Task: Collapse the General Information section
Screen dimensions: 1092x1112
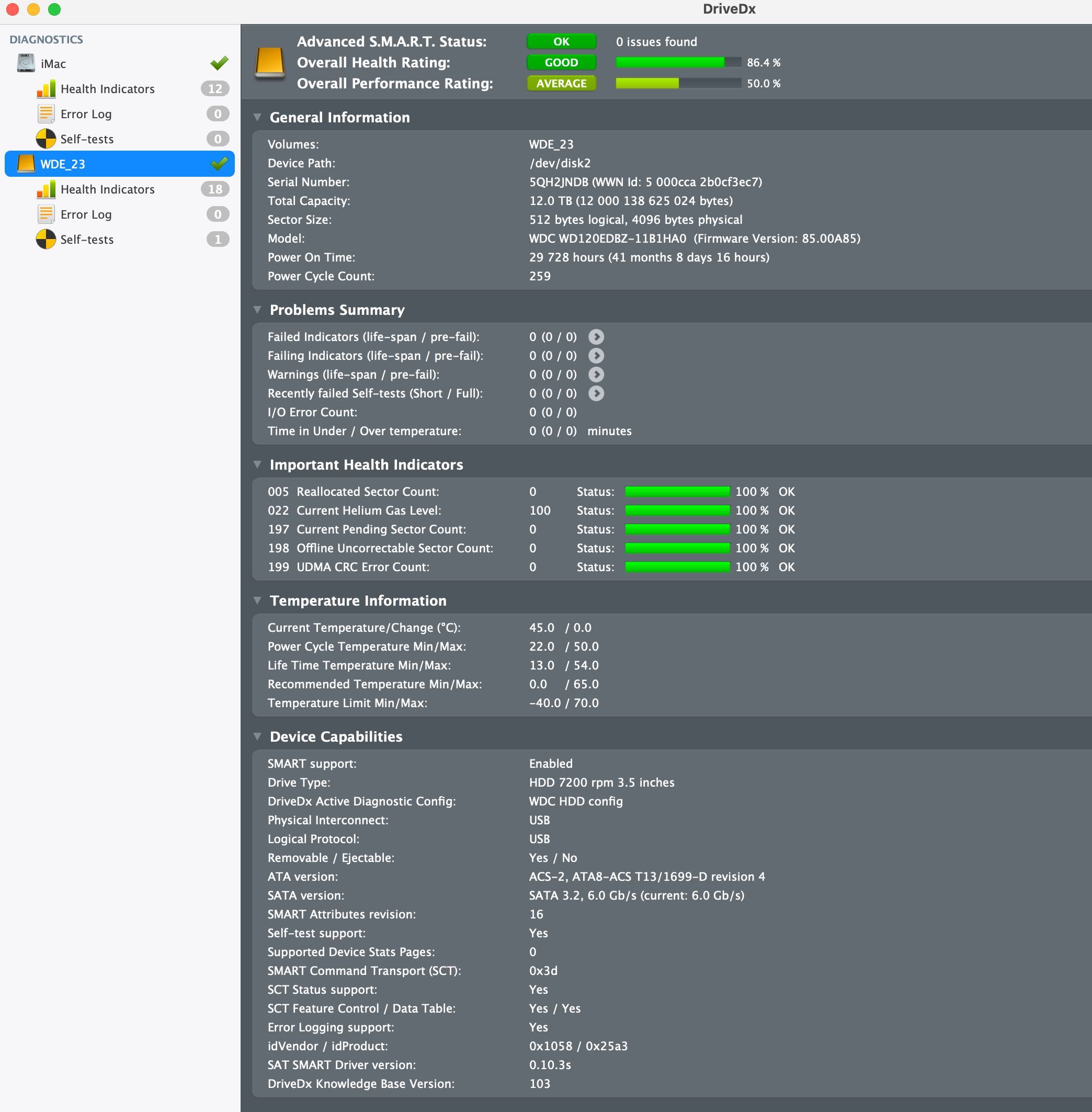Action: (257, 117)
